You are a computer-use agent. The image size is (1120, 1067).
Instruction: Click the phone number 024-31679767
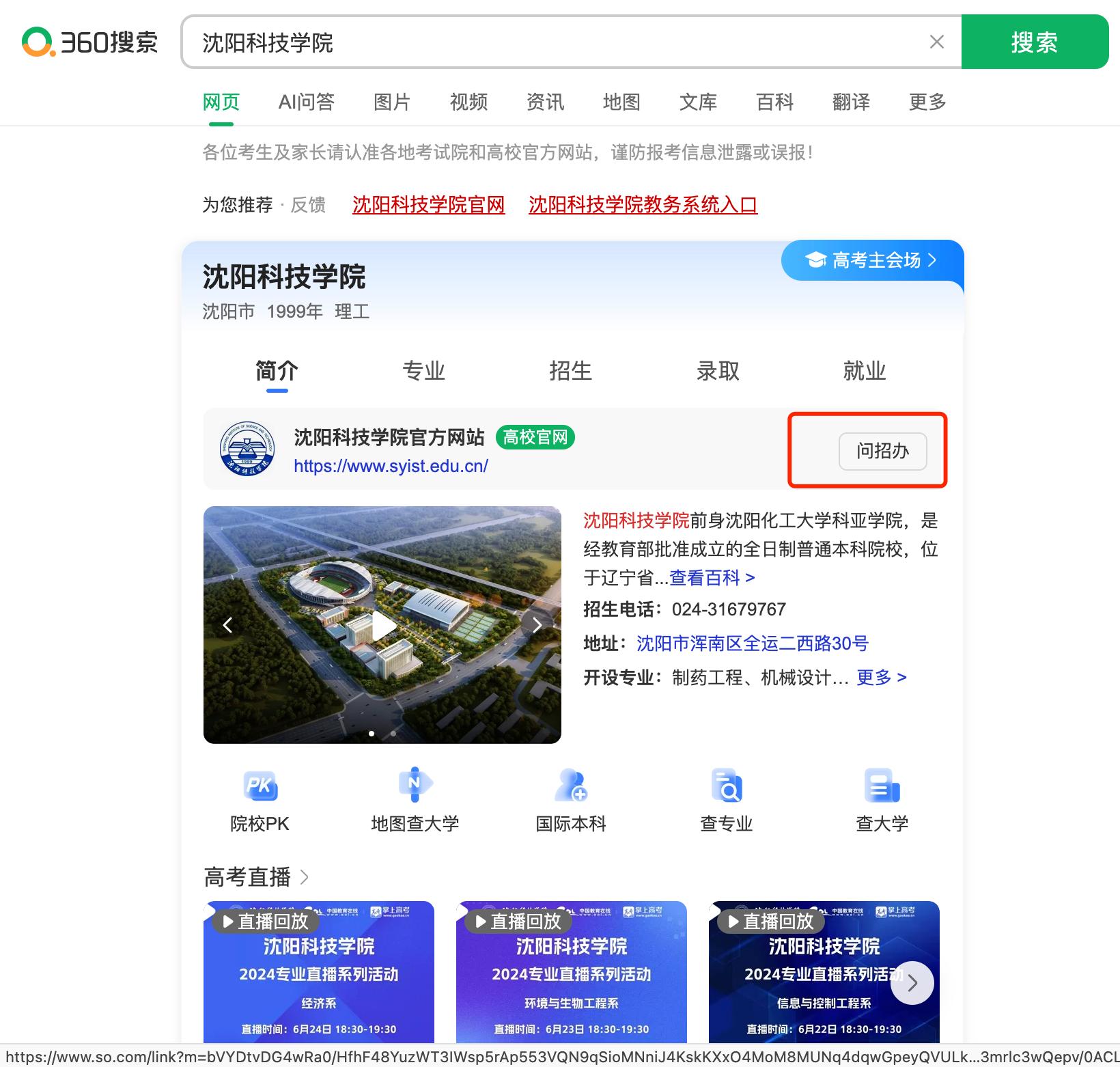tap(729, 609)
